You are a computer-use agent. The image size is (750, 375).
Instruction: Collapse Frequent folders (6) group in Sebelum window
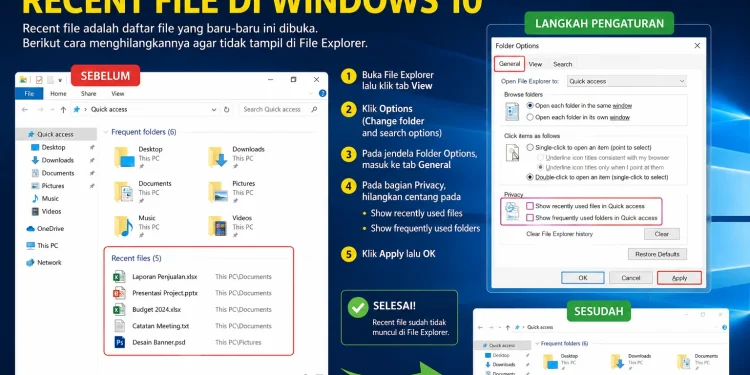pyautogui.click(x=106, y=132)
